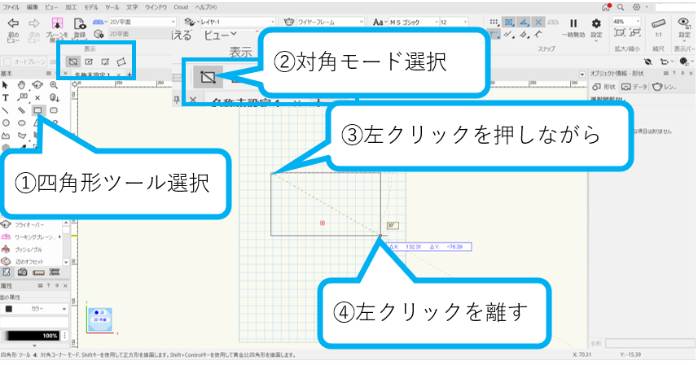
Task: Click the 1:1 scale ruler icon
Action: (658, 24)
